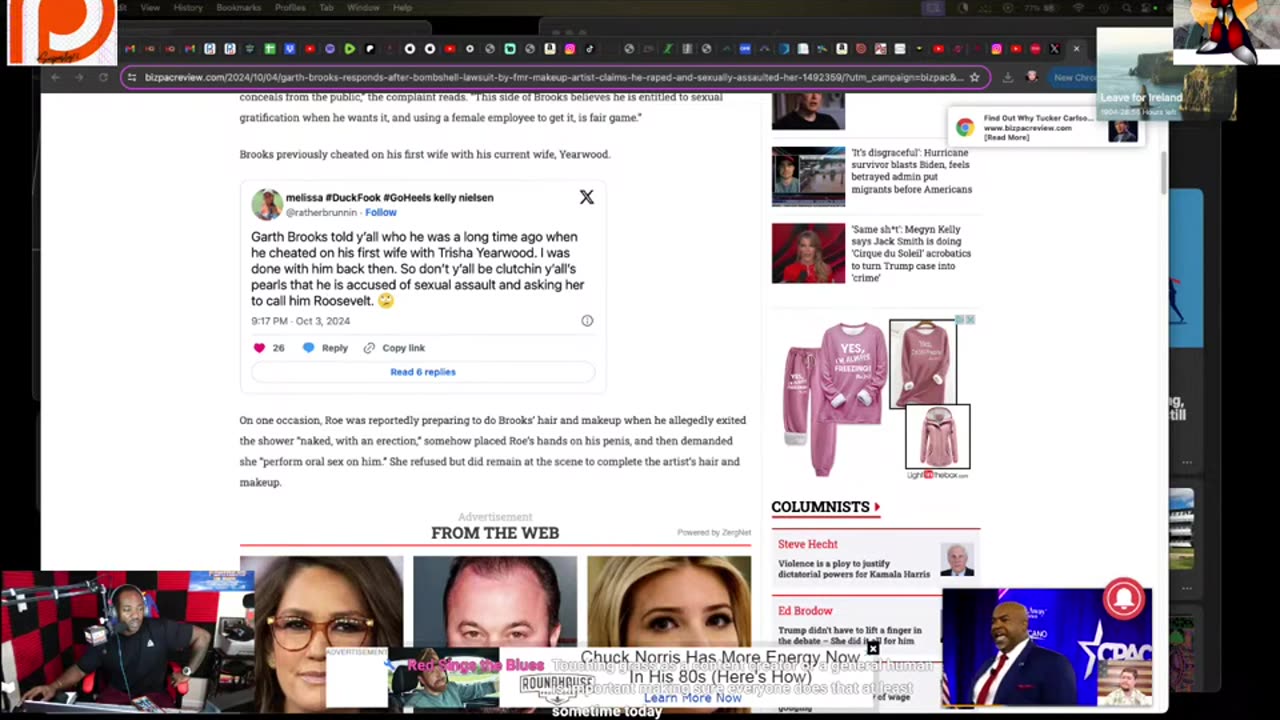Expand the COLUMNISTS section arrow
Screen dimensions: 1280x720
pyautogui.click(x=877, y=507)
